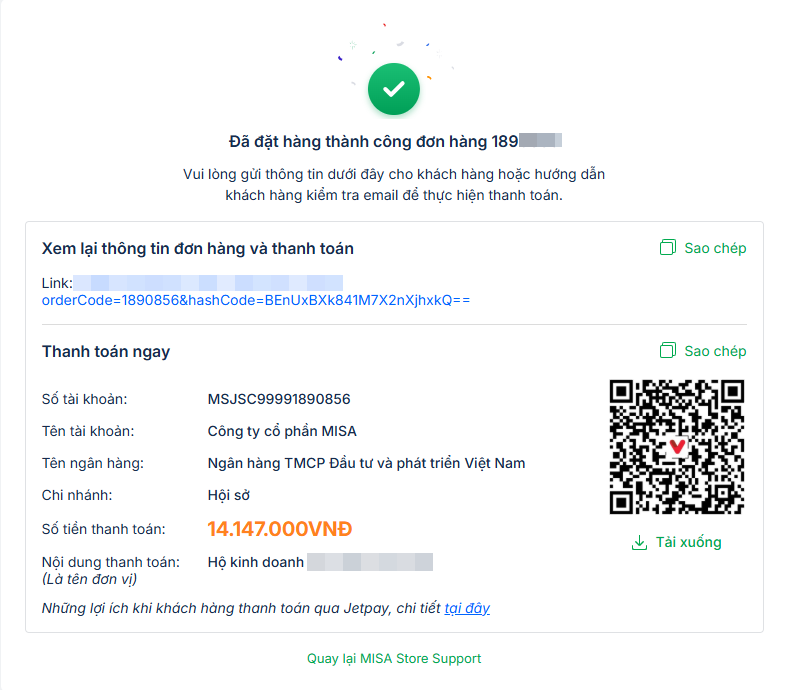
Task: Click the download arrow icon under QR code
Action: (640, 543)
